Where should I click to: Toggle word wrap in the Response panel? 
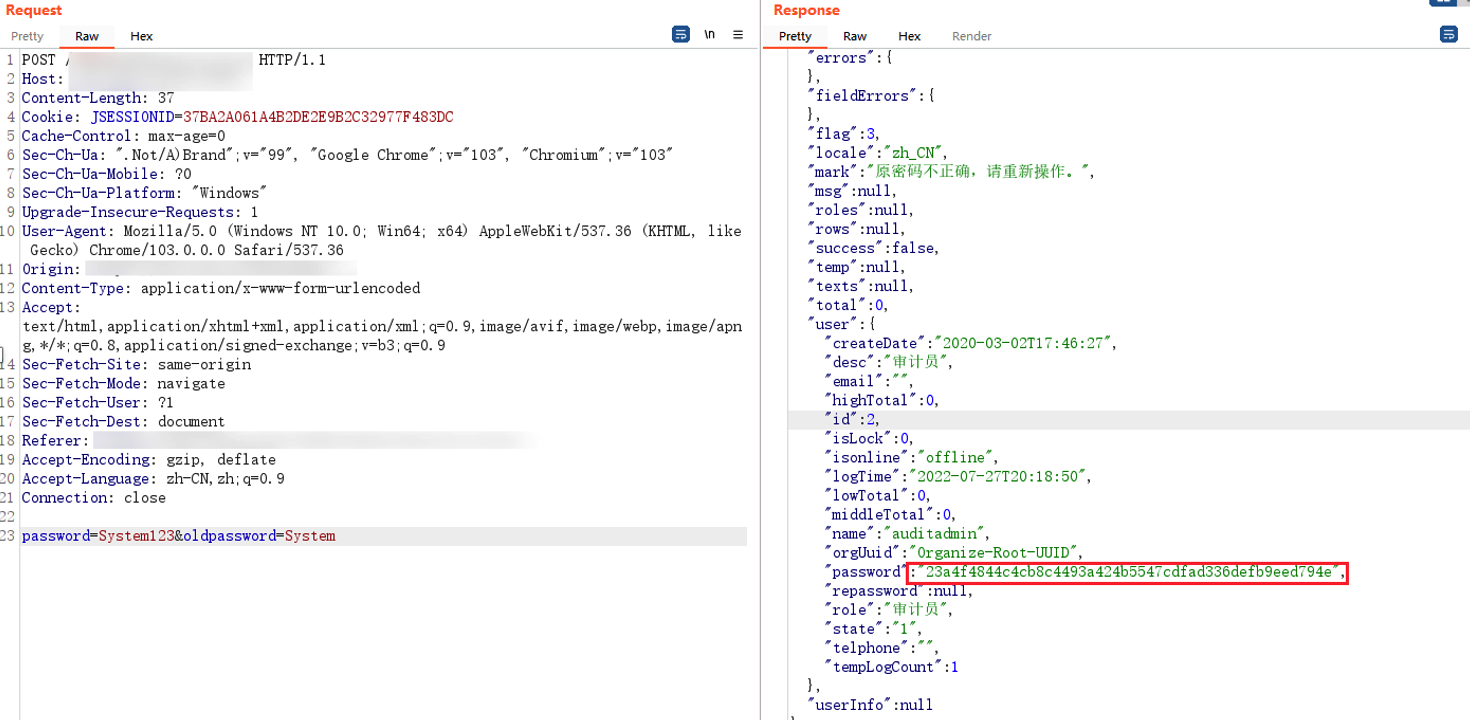[x=1448, y=35]
